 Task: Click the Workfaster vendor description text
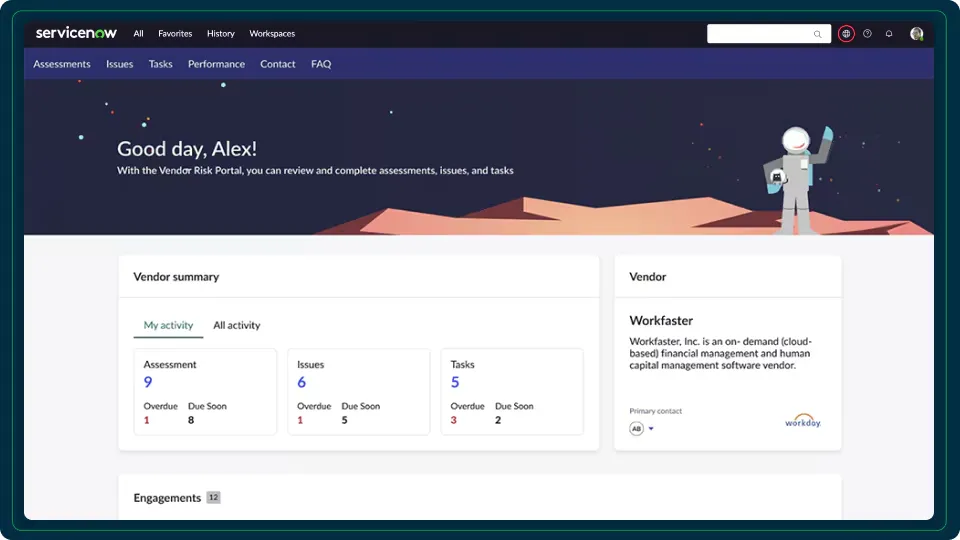pos(720,353)
